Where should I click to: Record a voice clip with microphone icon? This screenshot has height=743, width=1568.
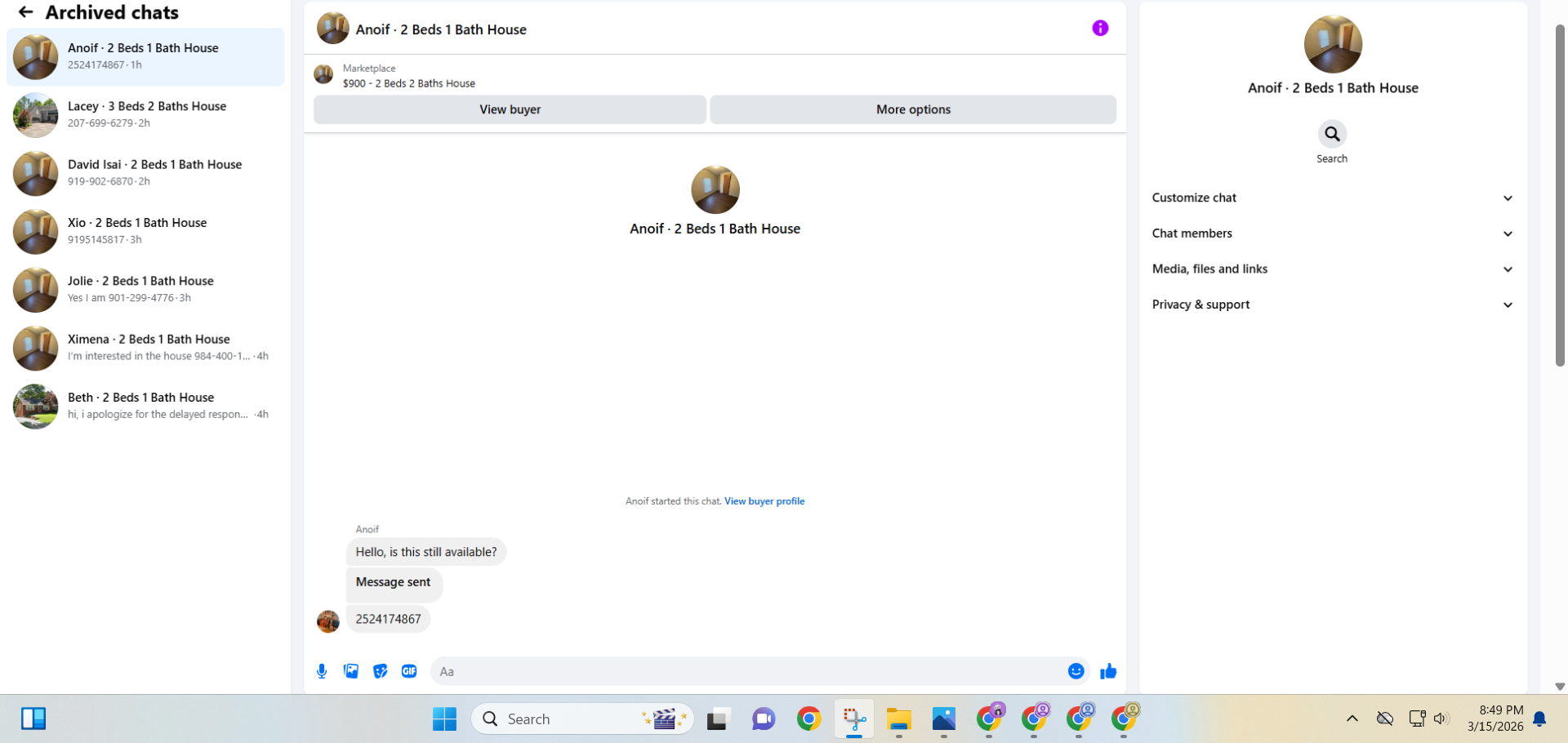tap(322, 671)
